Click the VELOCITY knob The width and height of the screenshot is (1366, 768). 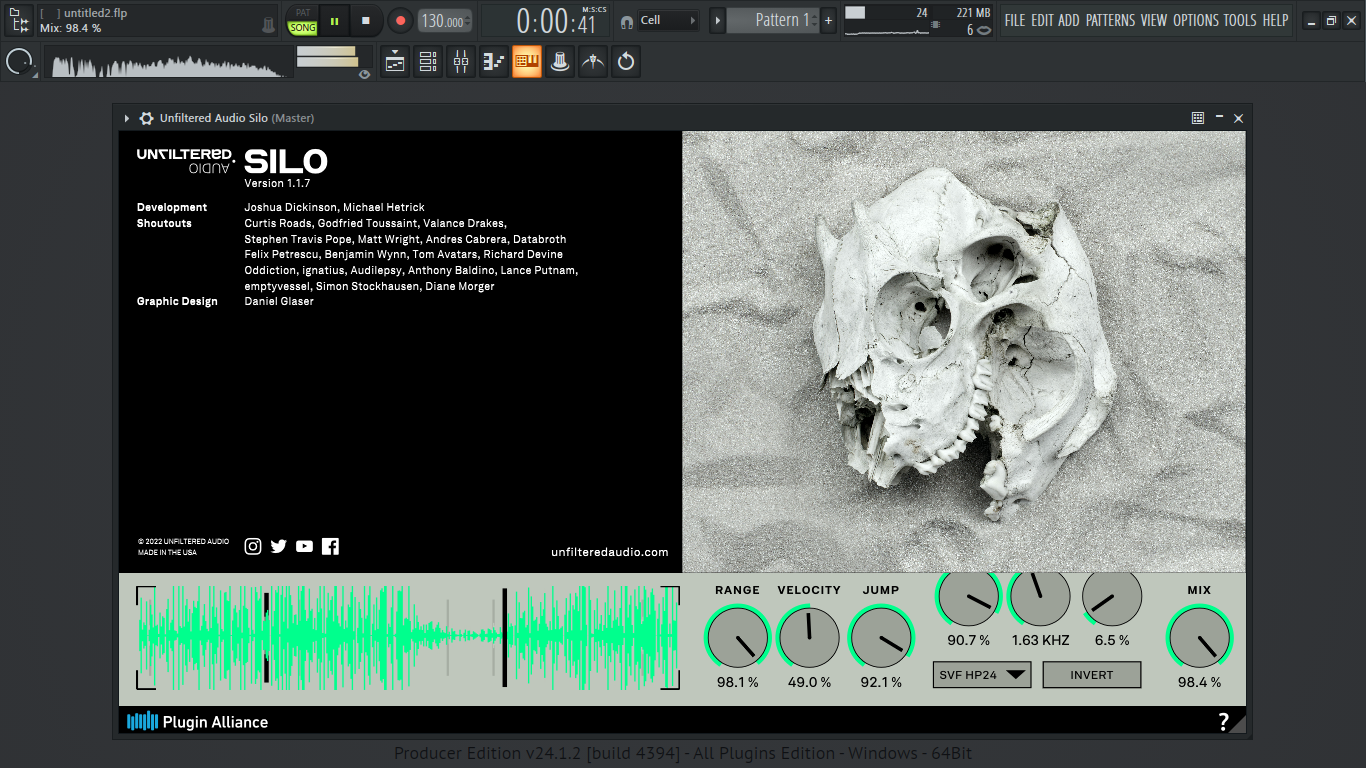coord(809,637)
